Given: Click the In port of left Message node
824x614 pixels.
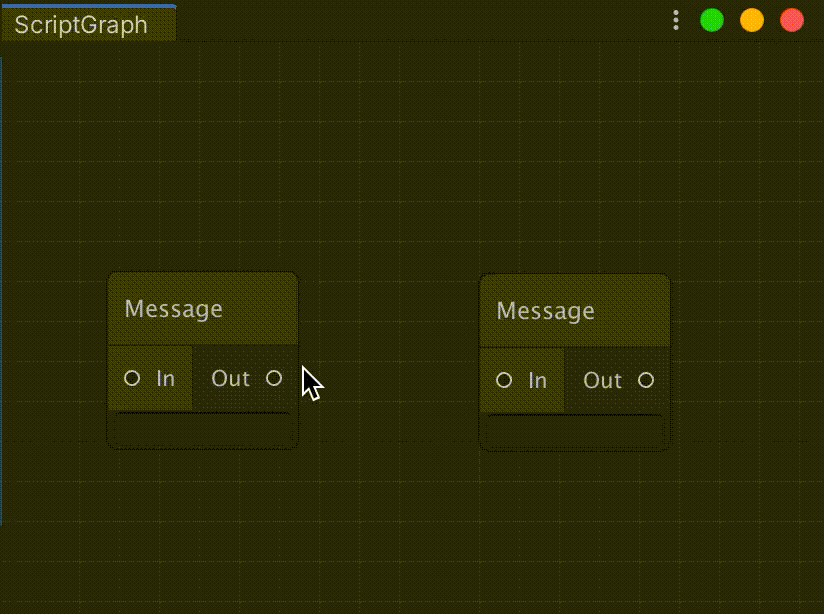Looking at the screenshot, I should (132, 378).
